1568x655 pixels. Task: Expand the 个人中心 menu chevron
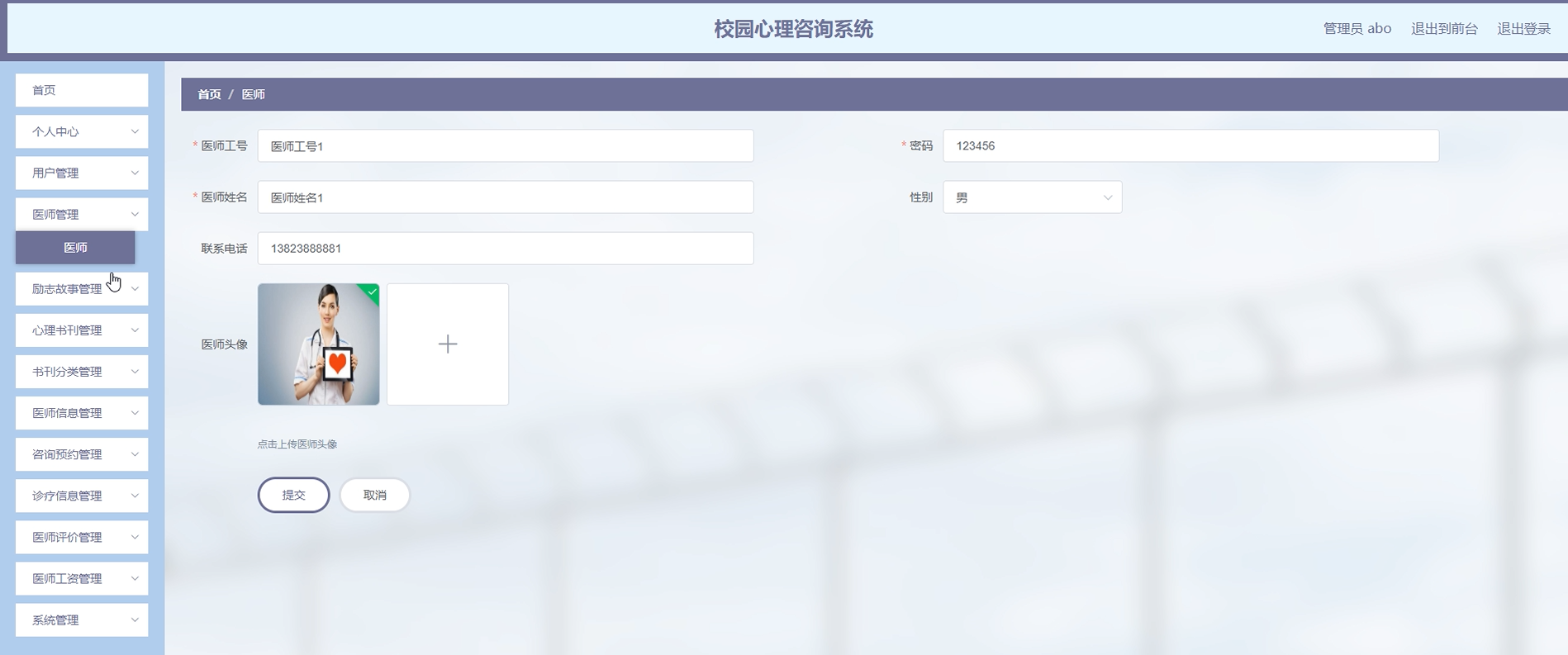coord(135,131)
